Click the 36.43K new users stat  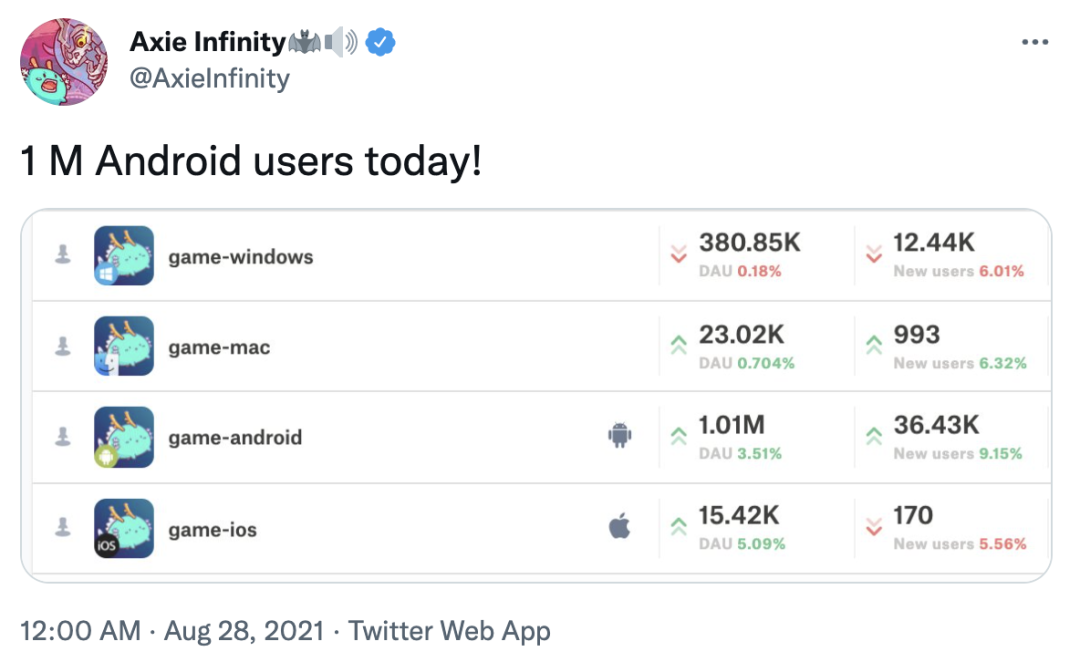tap(936, 425)
